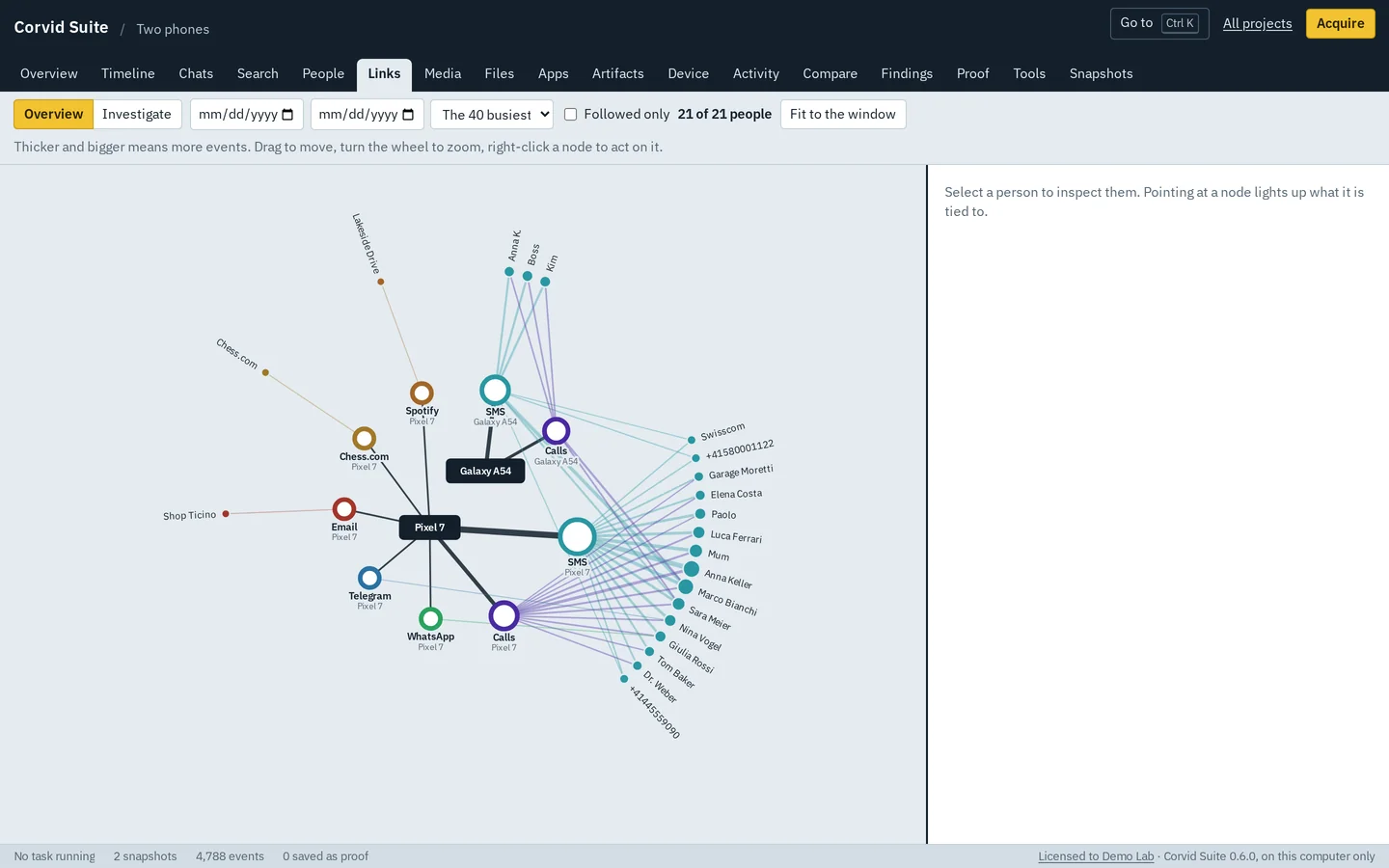Click the Spotify Pixel 7 node circle
1389x868 pixels.
tap(422, 393)
